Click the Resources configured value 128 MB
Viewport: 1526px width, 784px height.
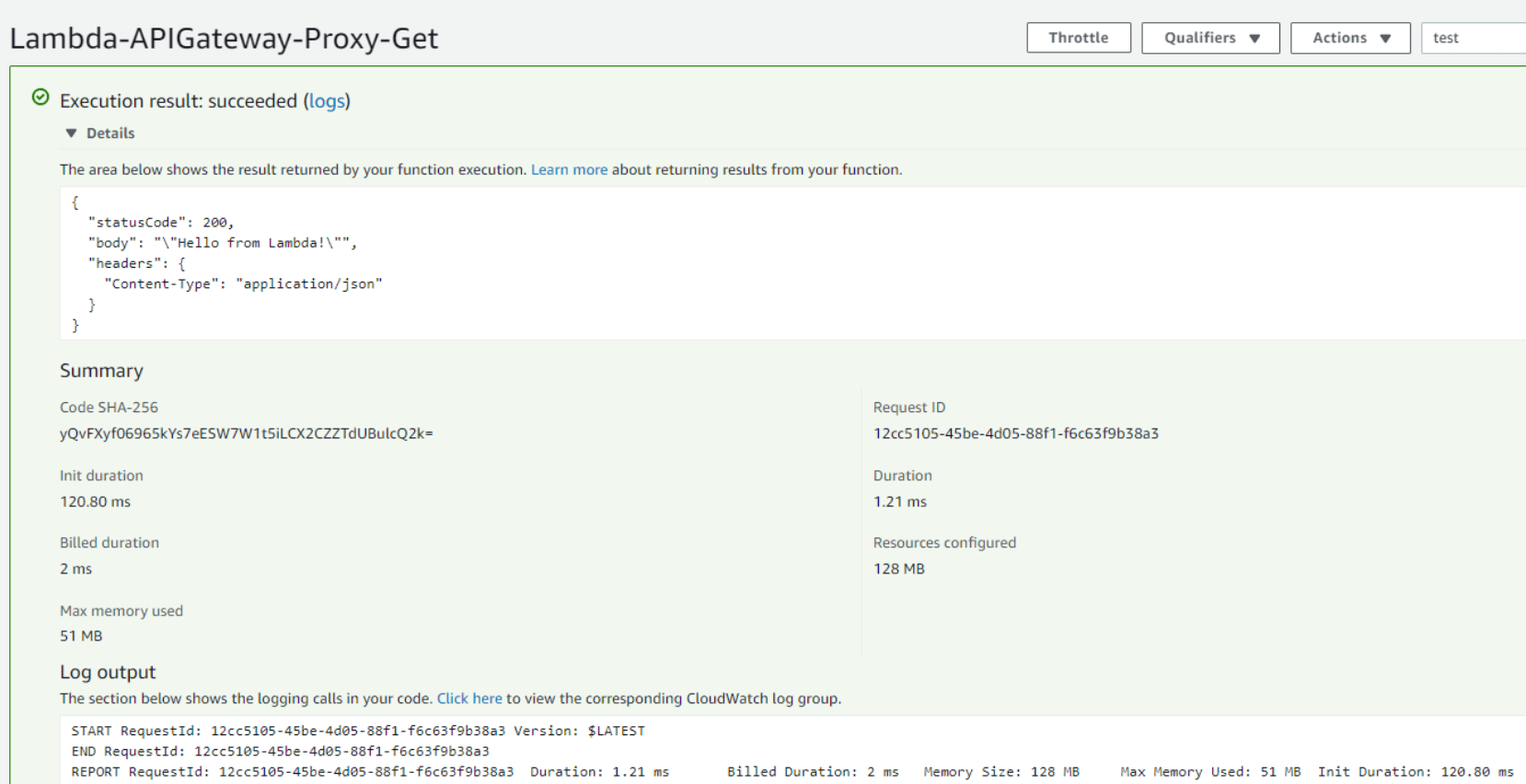coord(898,569)
